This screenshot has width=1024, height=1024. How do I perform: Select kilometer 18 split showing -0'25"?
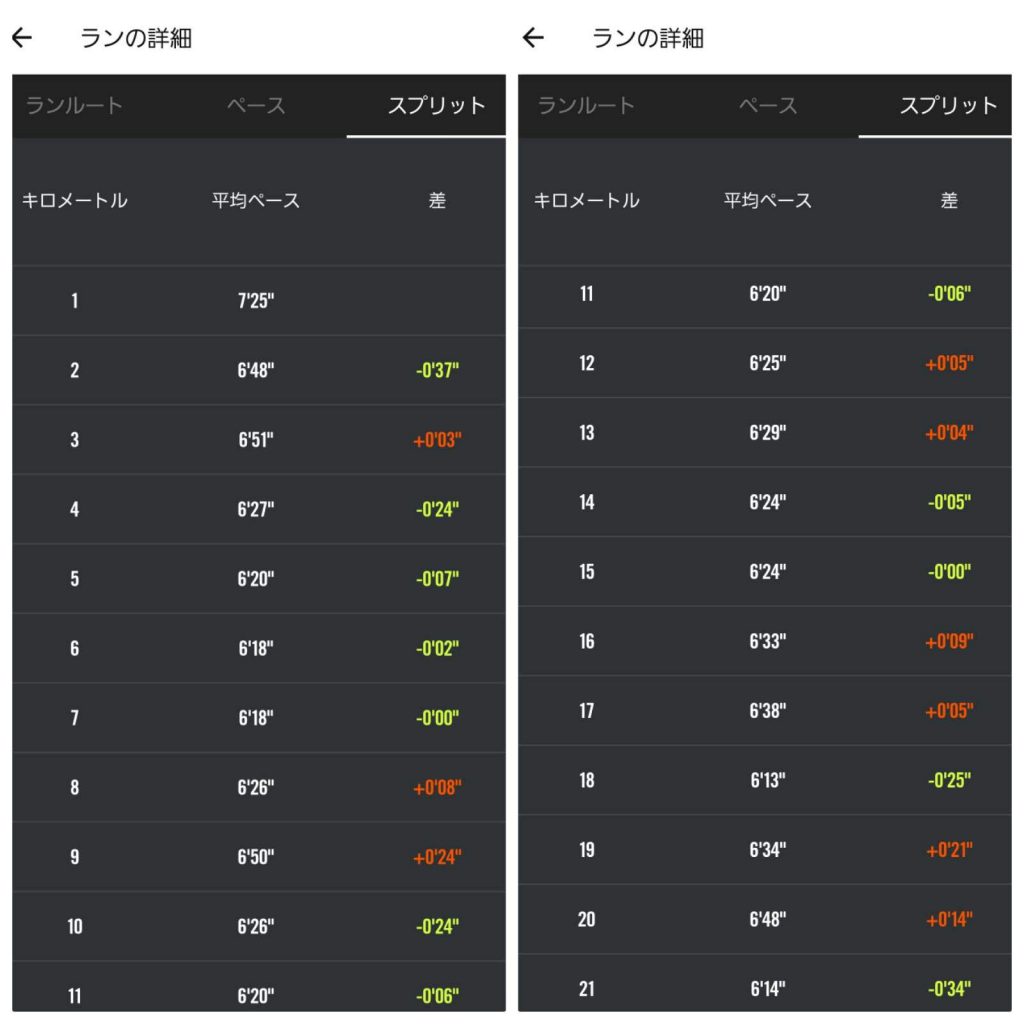(x=765, y=780)
